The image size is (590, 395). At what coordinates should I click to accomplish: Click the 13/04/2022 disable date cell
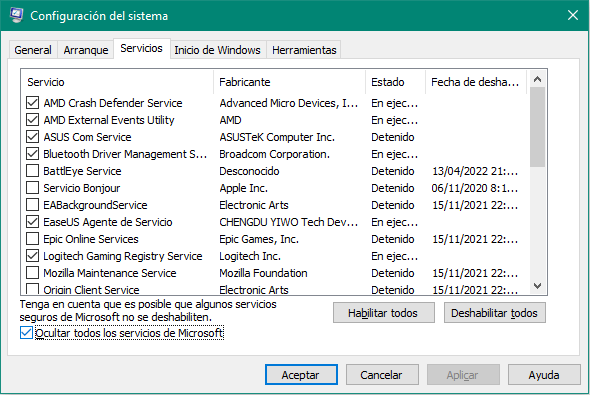tap(475, 171)
